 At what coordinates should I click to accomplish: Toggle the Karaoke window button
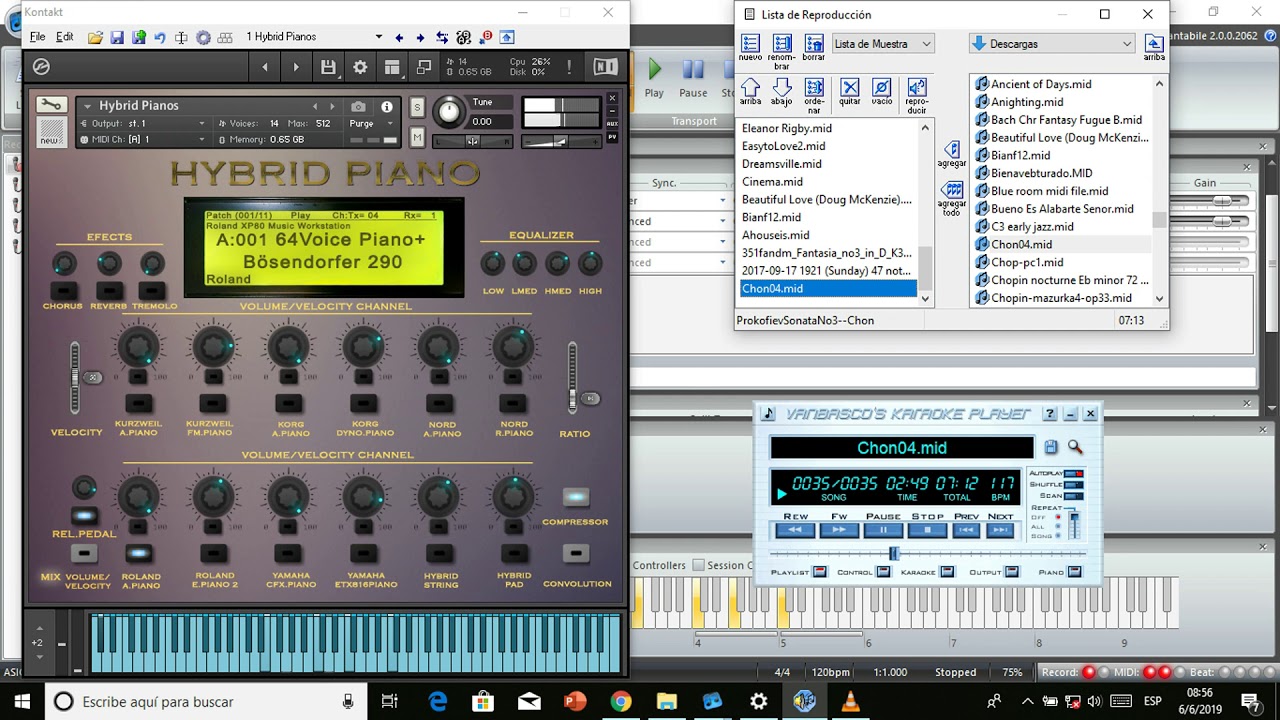[x=947, y=572]
